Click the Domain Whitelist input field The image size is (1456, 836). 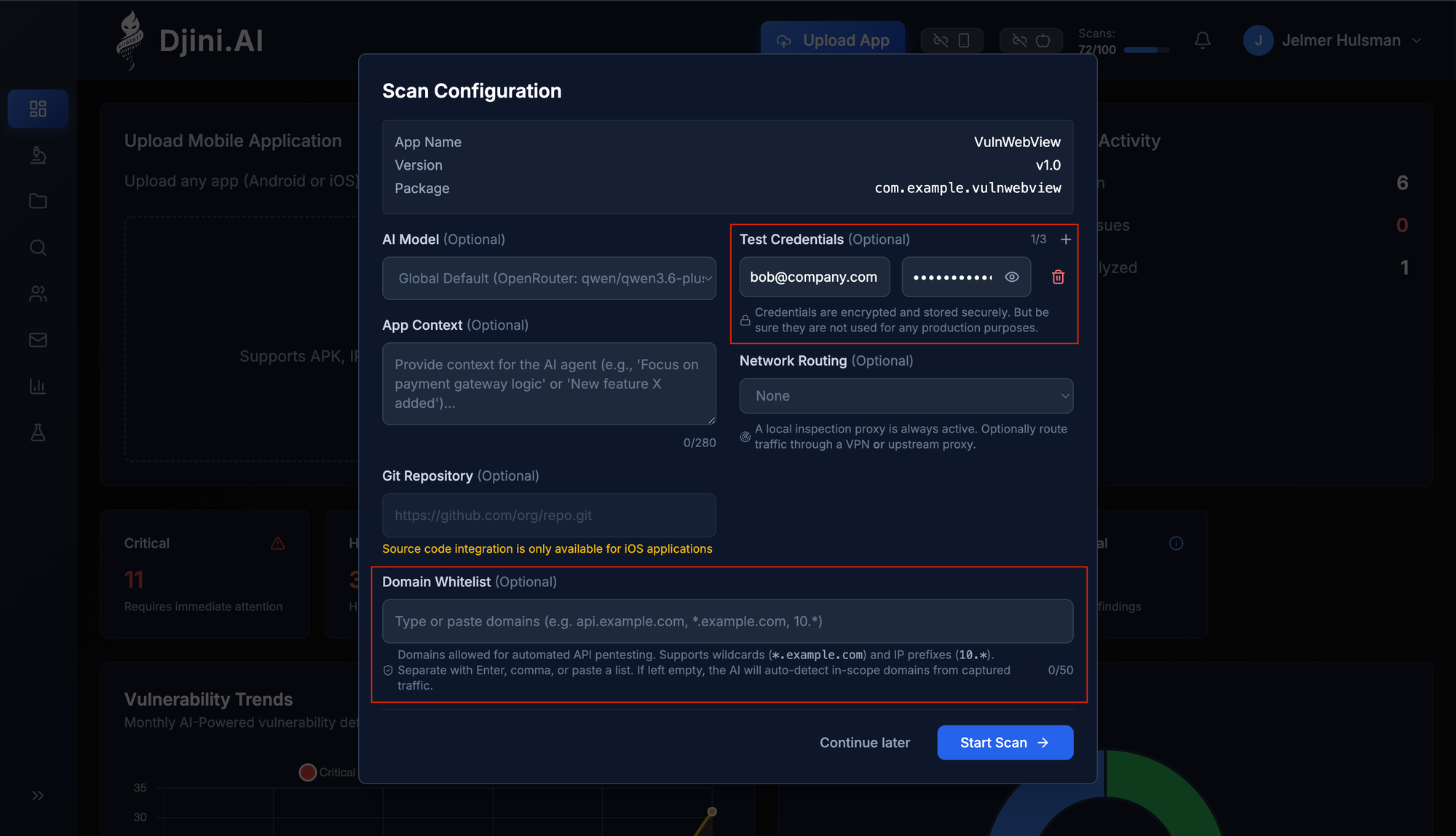coord(727,620)
